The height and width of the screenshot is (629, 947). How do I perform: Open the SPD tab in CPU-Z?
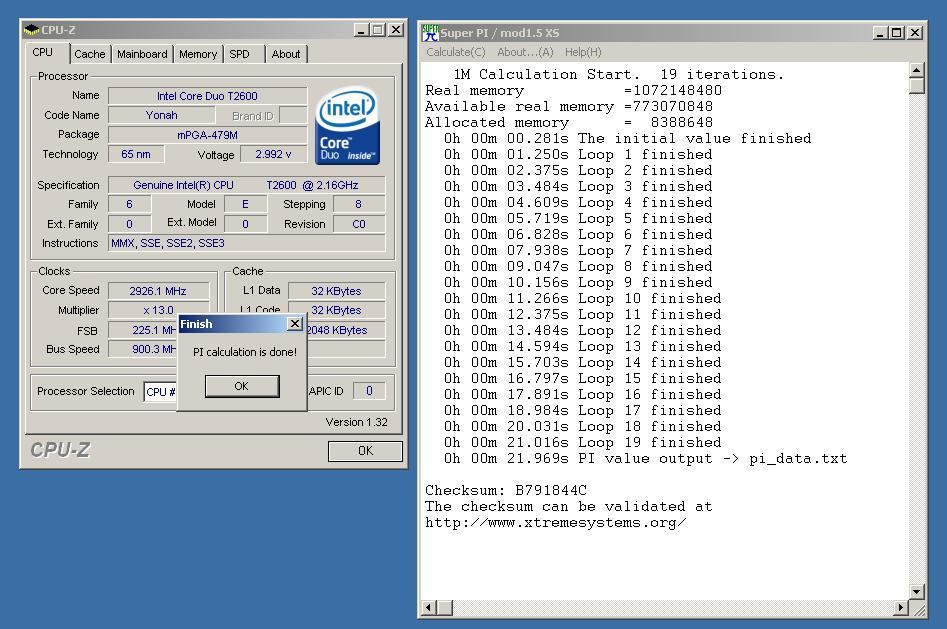coord(239,54)
